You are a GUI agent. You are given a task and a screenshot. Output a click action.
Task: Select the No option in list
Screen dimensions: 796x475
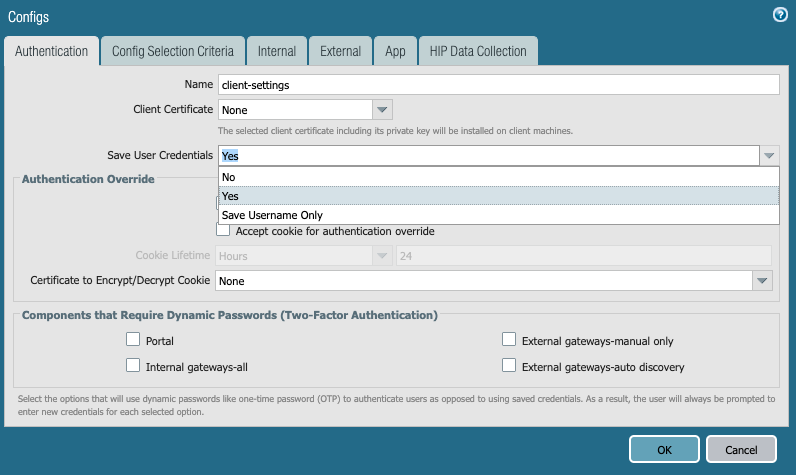click(x=498, y=177)
